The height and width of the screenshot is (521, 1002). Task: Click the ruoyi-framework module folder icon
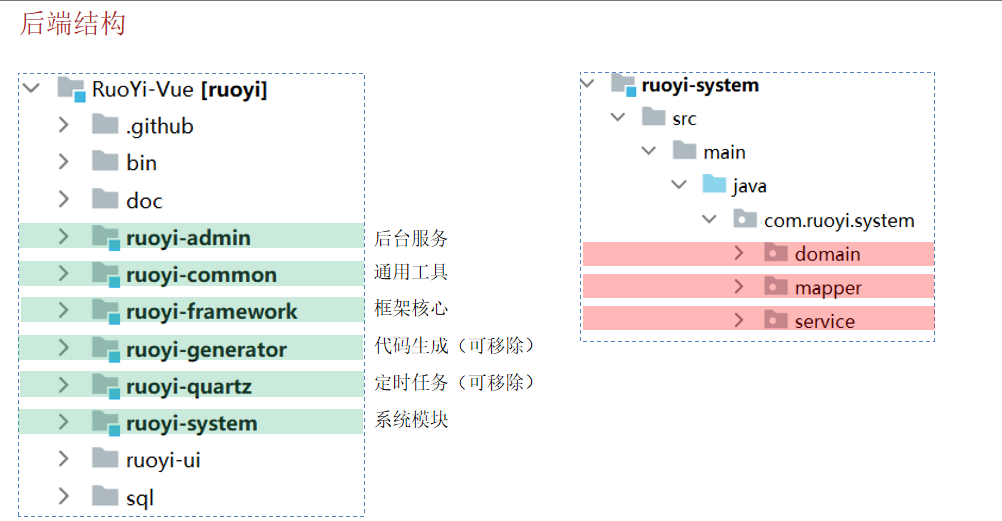(106, 311)
